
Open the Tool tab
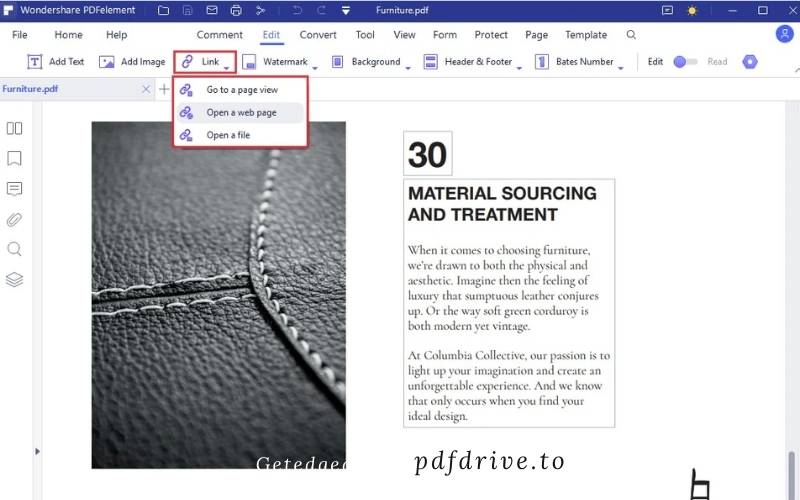[x=365, y=35]
